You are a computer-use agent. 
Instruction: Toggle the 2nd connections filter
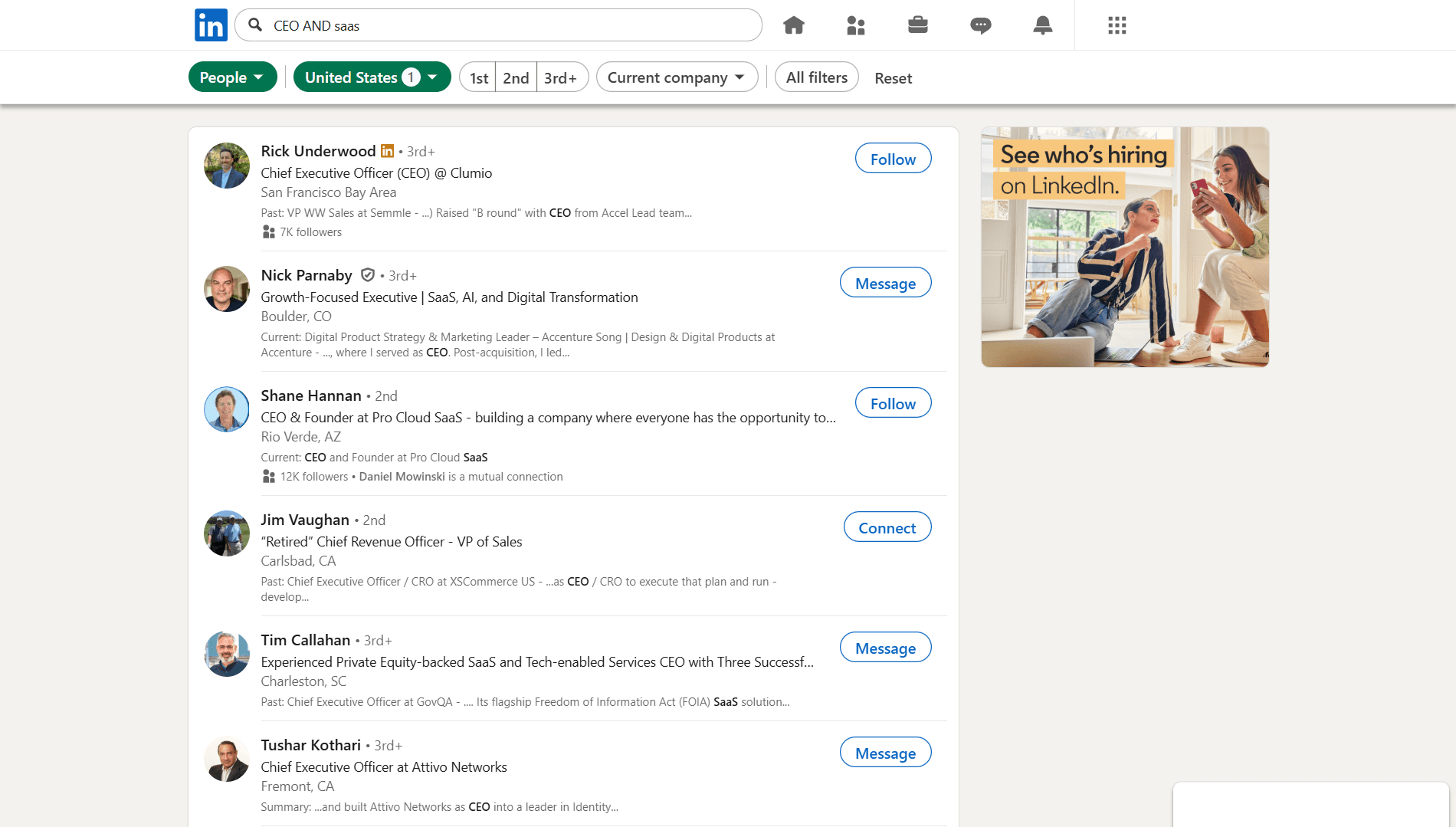click(x=516, y=77)
